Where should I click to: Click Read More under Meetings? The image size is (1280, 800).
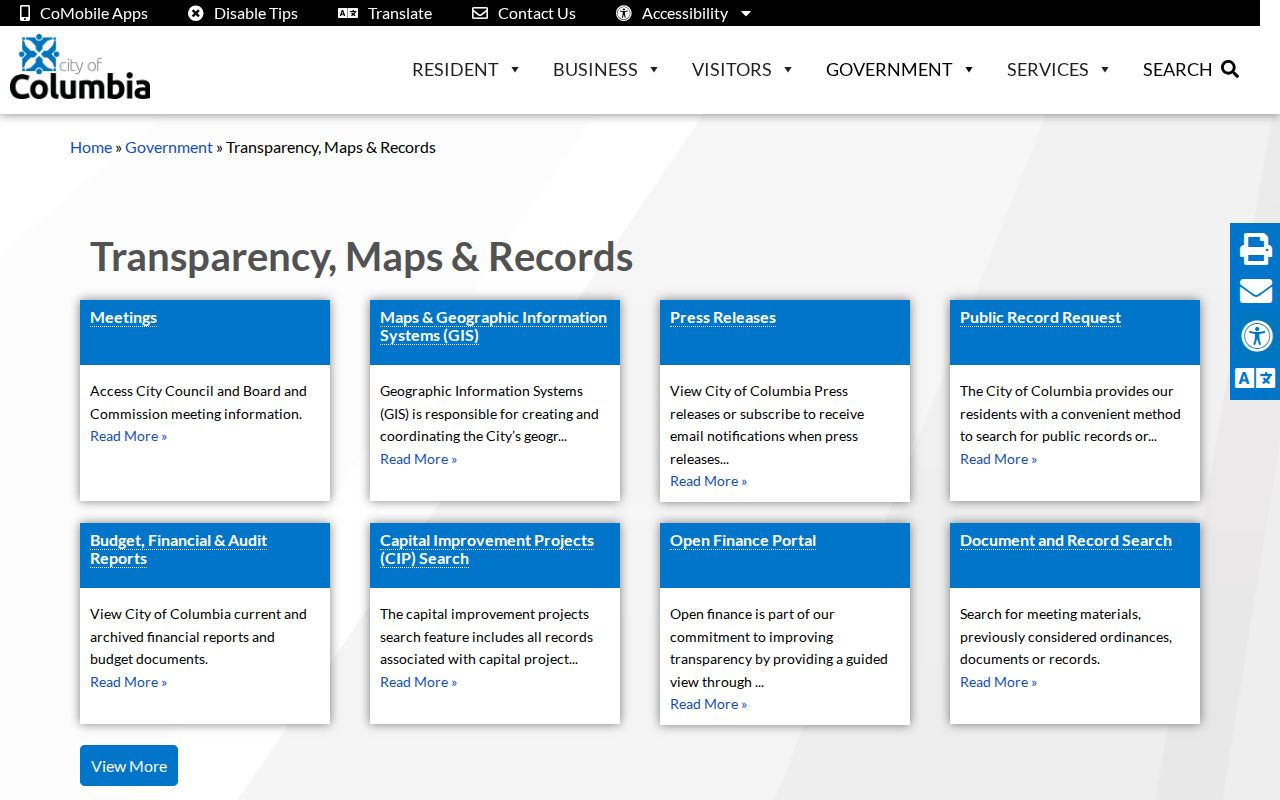(x=129, y=436)
